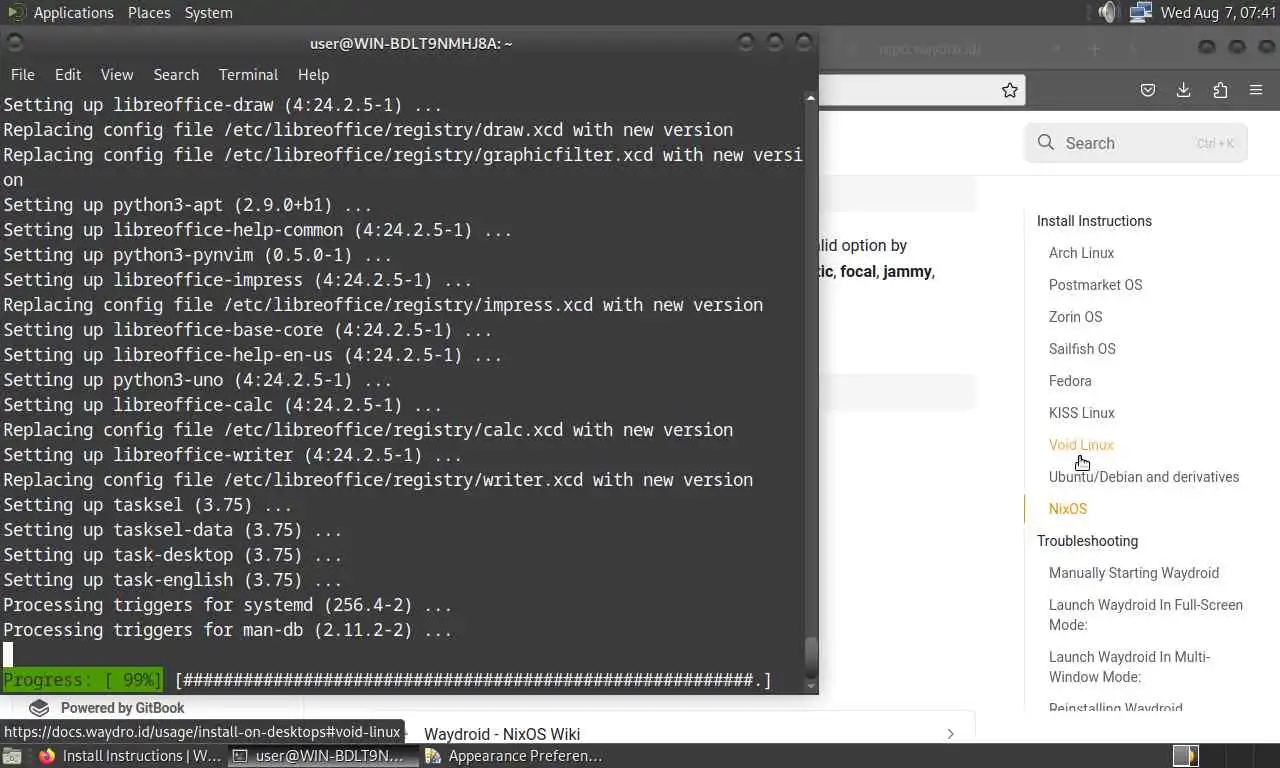Click the Firefox icon in the taskbar
The image size is (1280, 768).
coord(46,756)
